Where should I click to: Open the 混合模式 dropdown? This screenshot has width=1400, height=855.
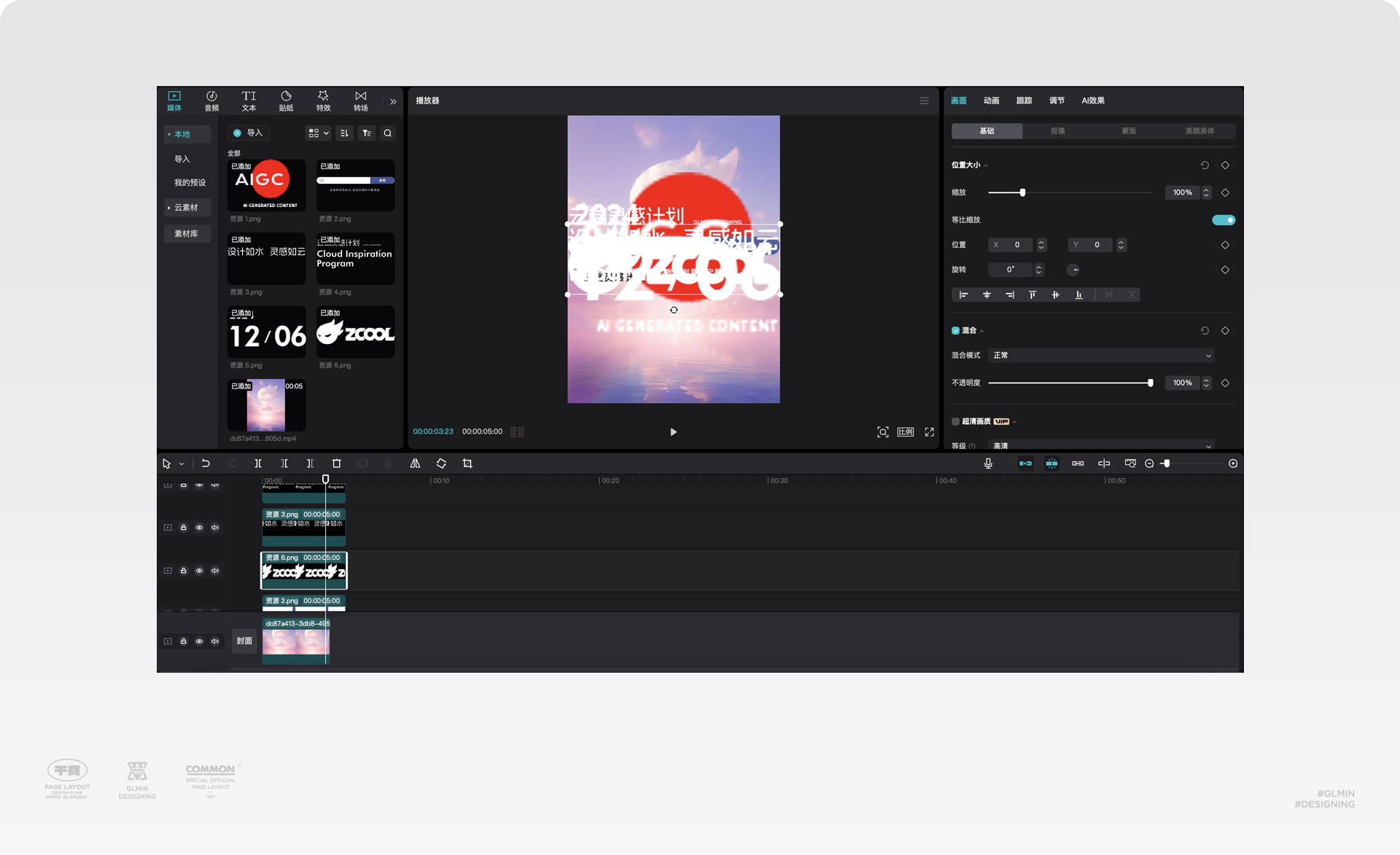[x=1101, y=356]
